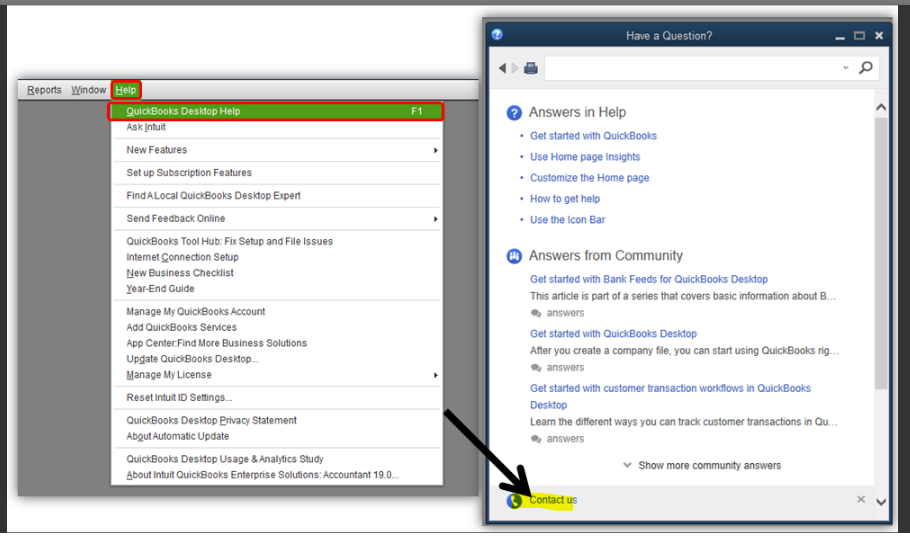The width and height of the screenshot is (910, 536).
Task: Close the Have a Question window
Action: 879,36
